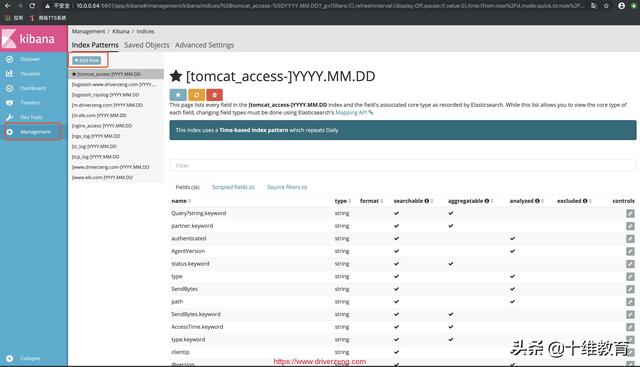Show info for analyzed column
The width and height of the screenshot is (640, 367).
pos(537,201)
